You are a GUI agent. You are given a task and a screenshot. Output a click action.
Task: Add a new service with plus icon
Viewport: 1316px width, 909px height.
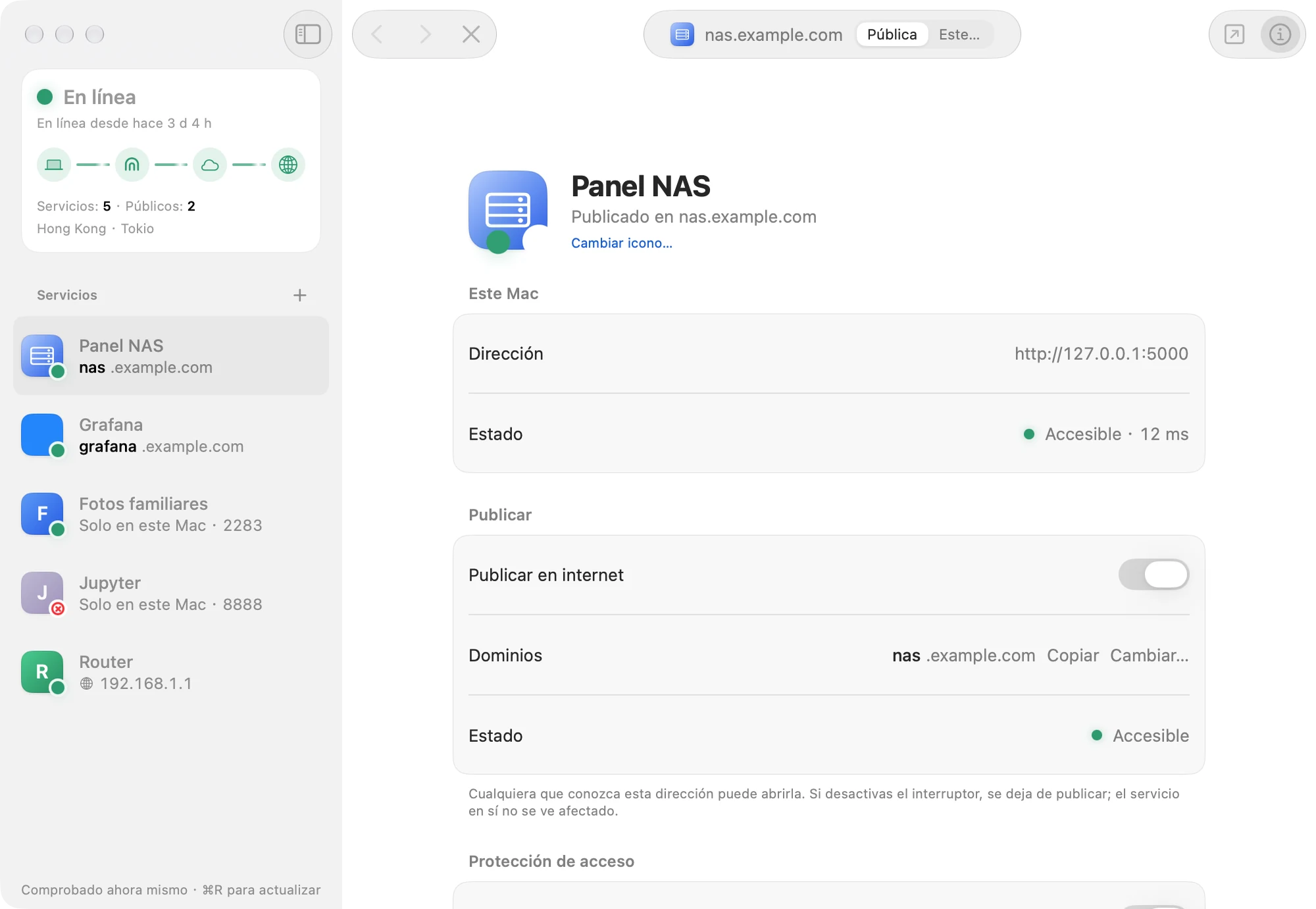300,295
